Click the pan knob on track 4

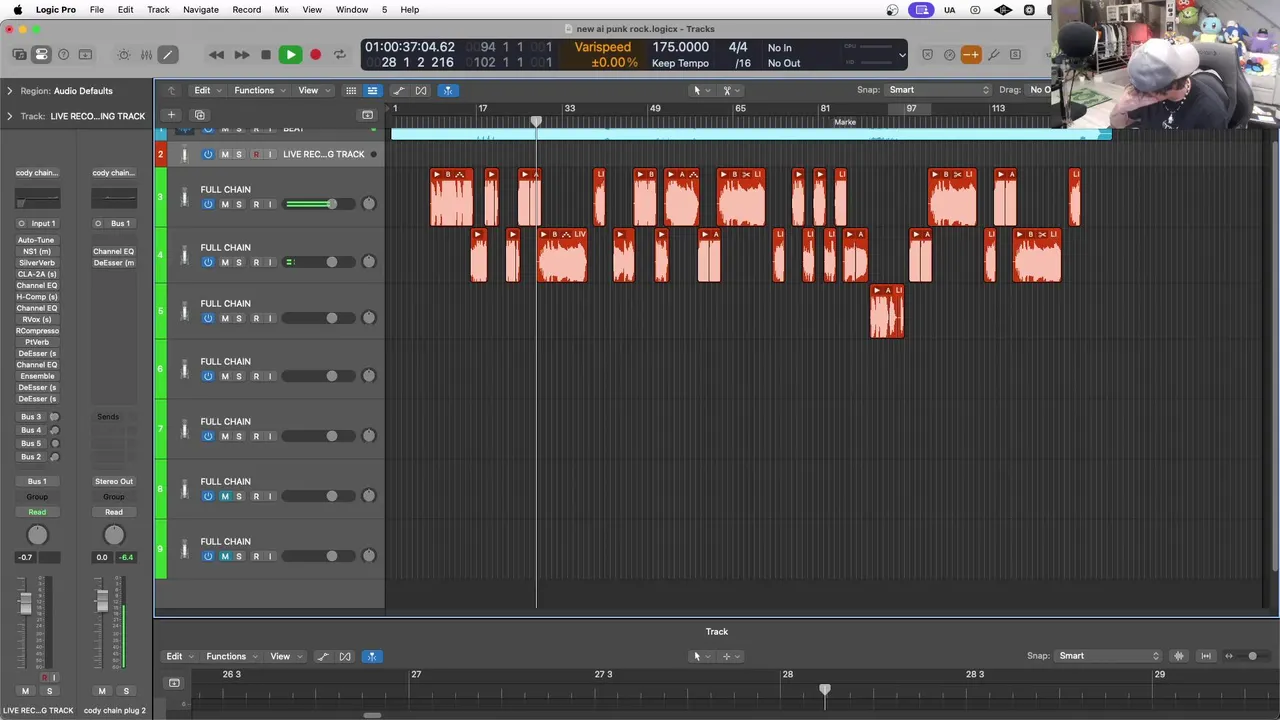click(369, 262)
